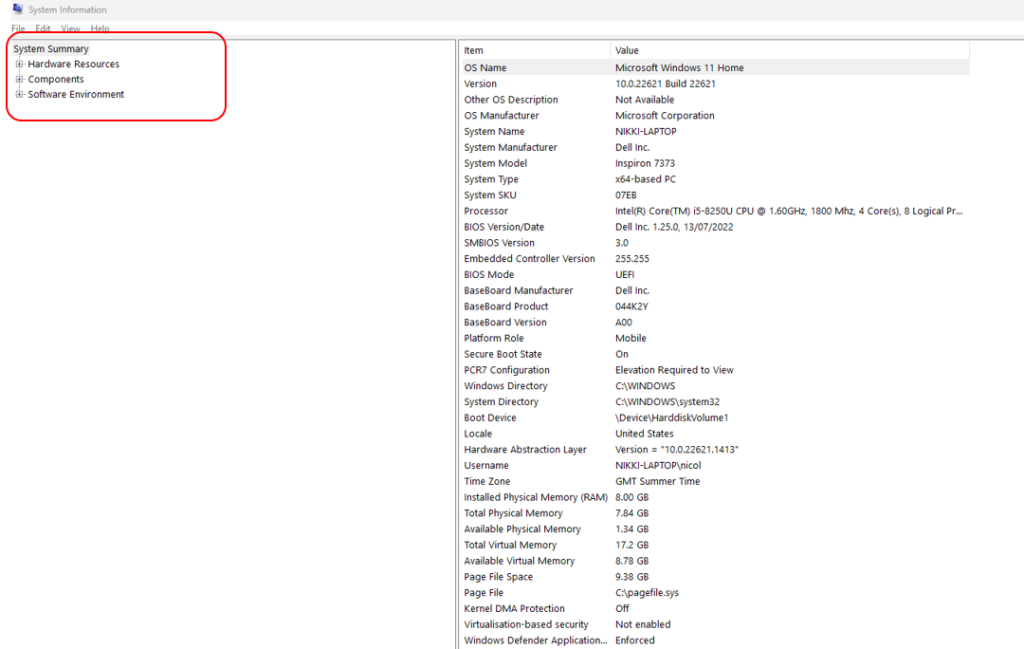Expand the Hardware Resources node
This screenshot has height=649, width=1024.
[20, 64]
